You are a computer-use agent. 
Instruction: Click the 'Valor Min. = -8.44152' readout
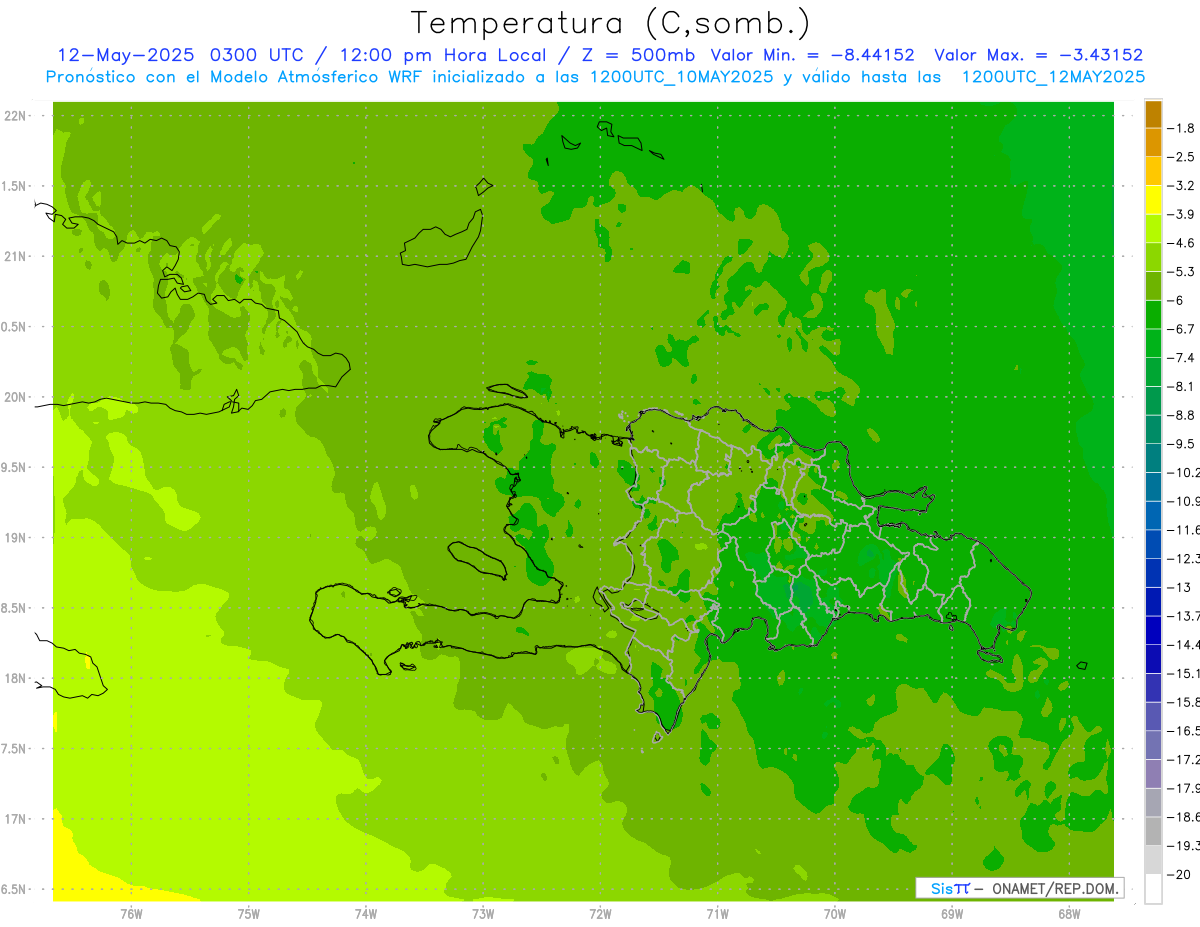click(x=812, y=55)
